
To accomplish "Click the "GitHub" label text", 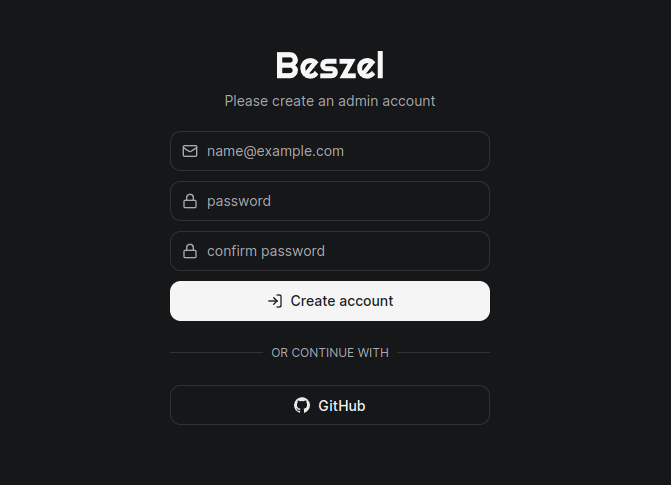I will point(342,406).
